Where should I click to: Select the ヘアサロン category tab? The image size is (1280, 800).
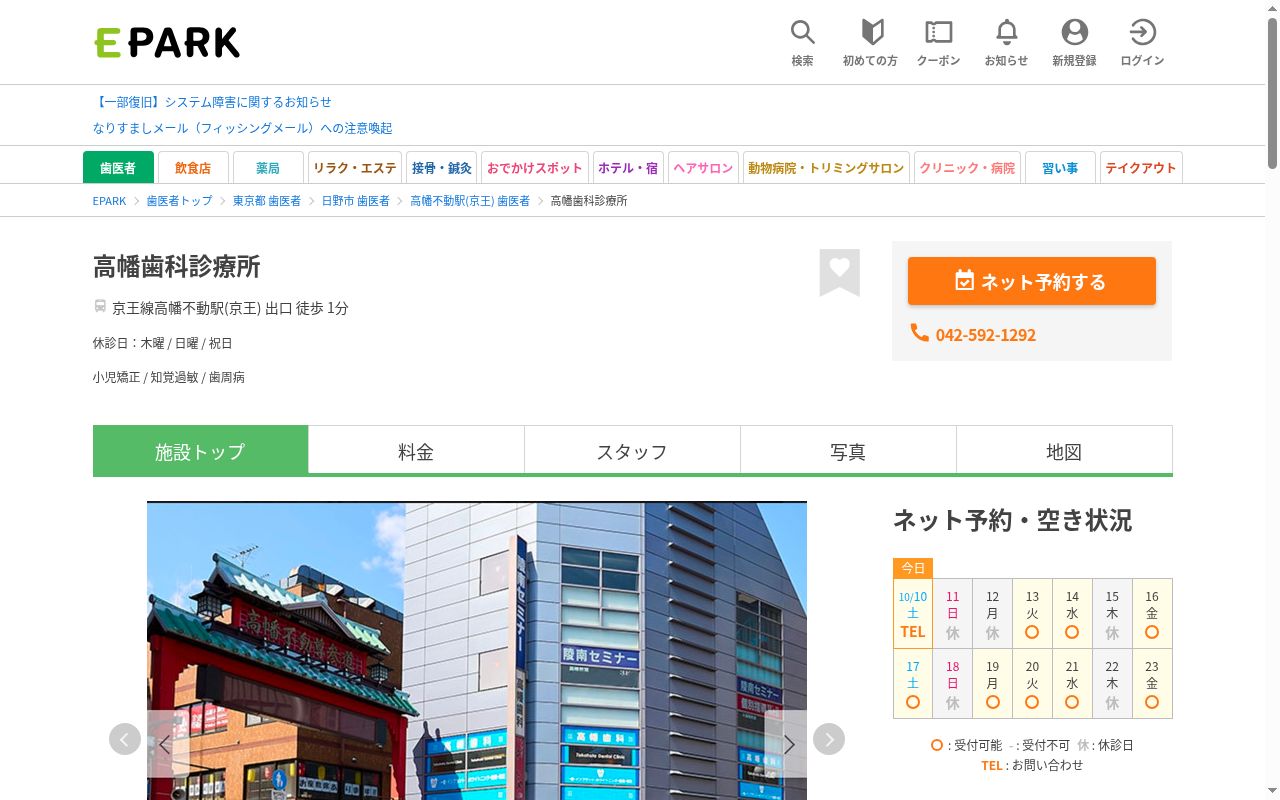tap(703, 168)
